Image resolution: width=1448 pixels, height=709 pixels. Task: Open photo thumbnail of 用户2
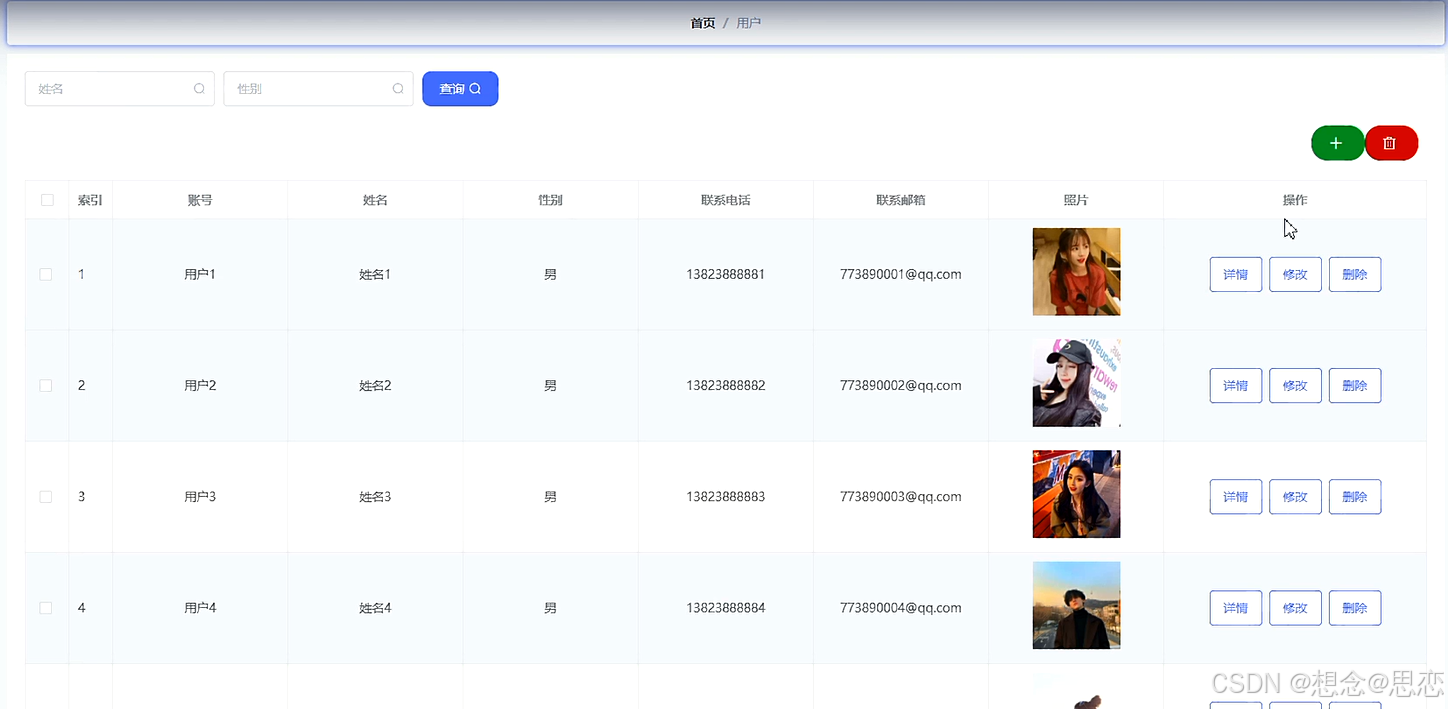click(1076, 383)
